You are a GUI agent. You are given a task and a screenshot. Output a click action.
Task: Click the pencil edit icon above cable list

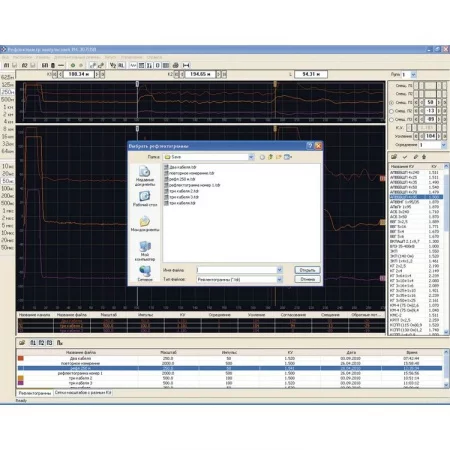(x=416, y=157)
